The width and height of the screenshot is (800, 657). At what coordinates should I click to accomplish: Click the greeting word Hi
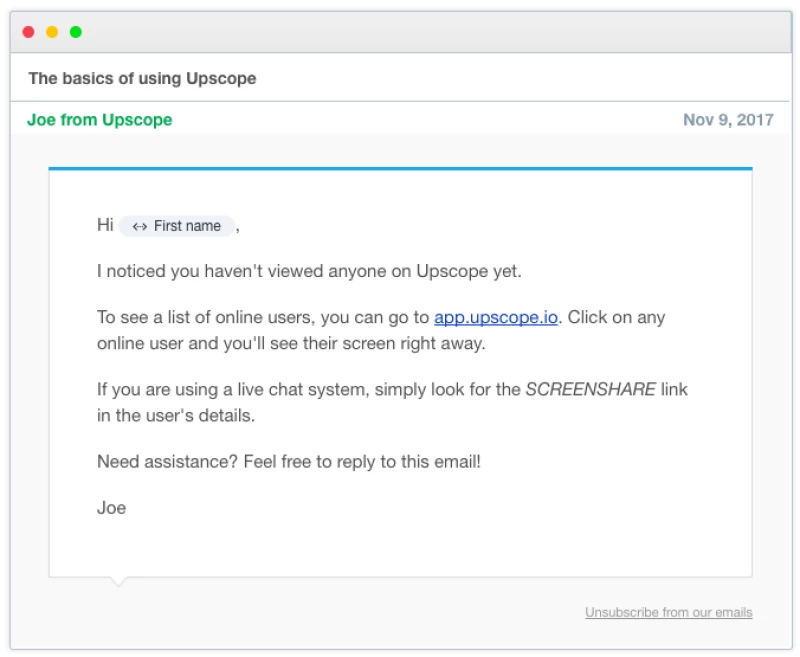point(105,226)
